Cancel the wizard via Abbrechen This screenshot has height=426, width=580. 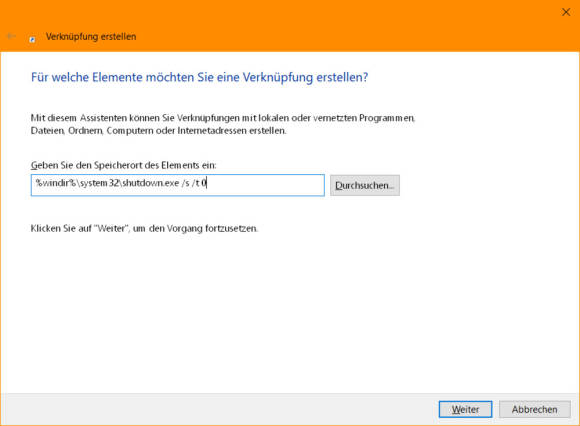point(535,409)
